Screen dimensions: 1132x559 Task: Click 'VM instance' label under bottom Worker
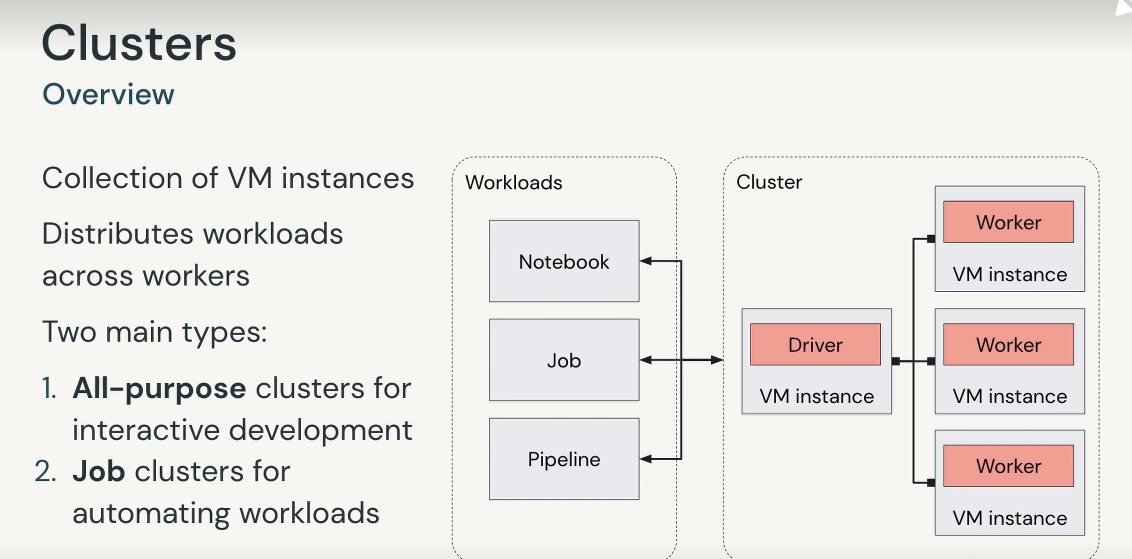tap(1009, 519)
